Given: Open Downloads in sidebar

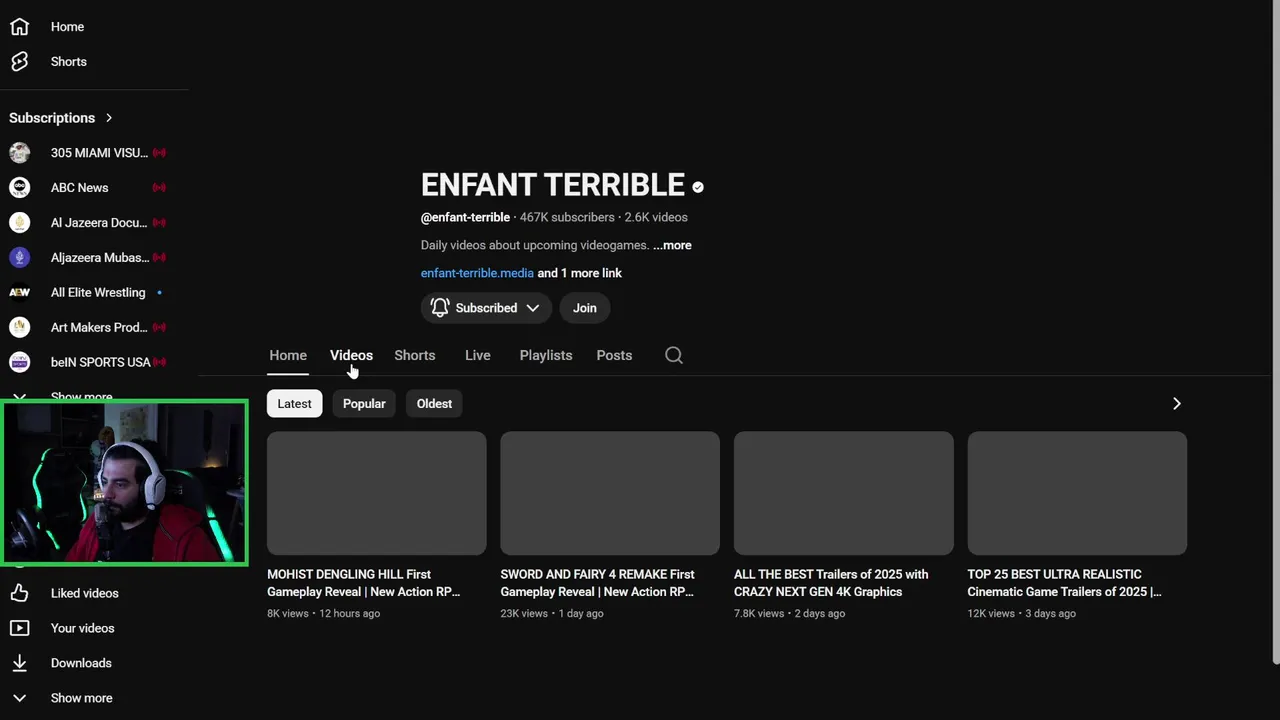Looking at the screenshot, I should pyautogui.click(x=81, y=663).
